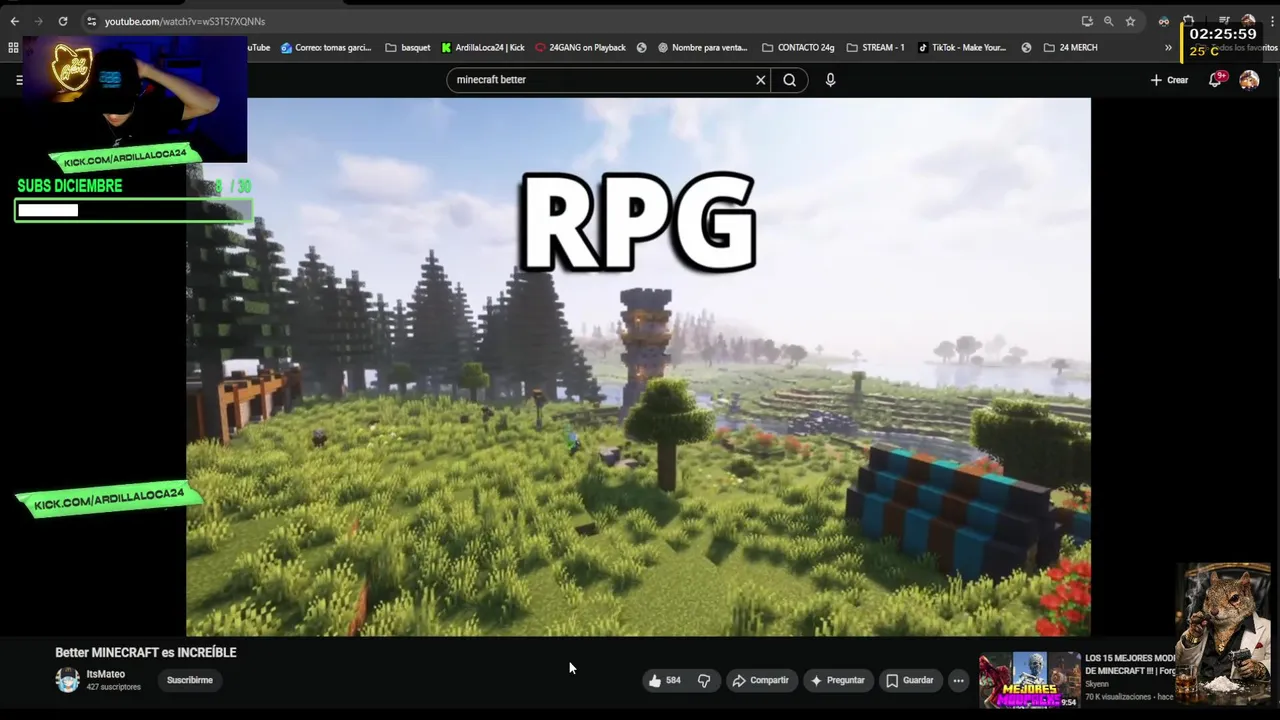The width and height of the screenshot is (1280, 720).
Task: Open more actions three-dot menu
Action: (x=958, y=680)
